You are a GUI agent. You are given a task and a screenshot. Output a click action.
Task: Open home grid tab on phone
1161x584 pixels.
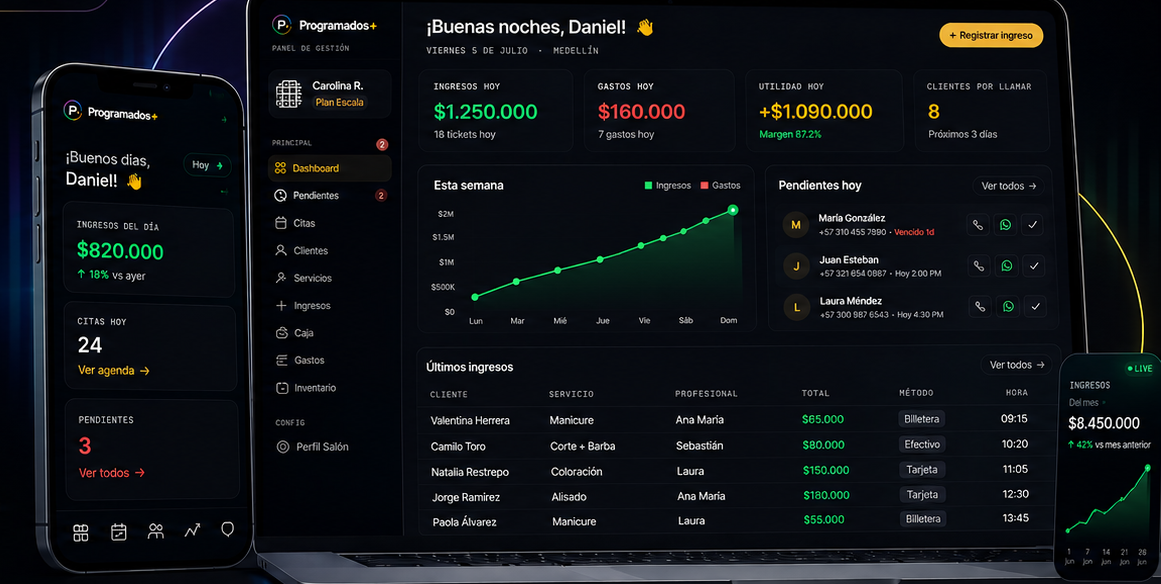click(81, 532)
